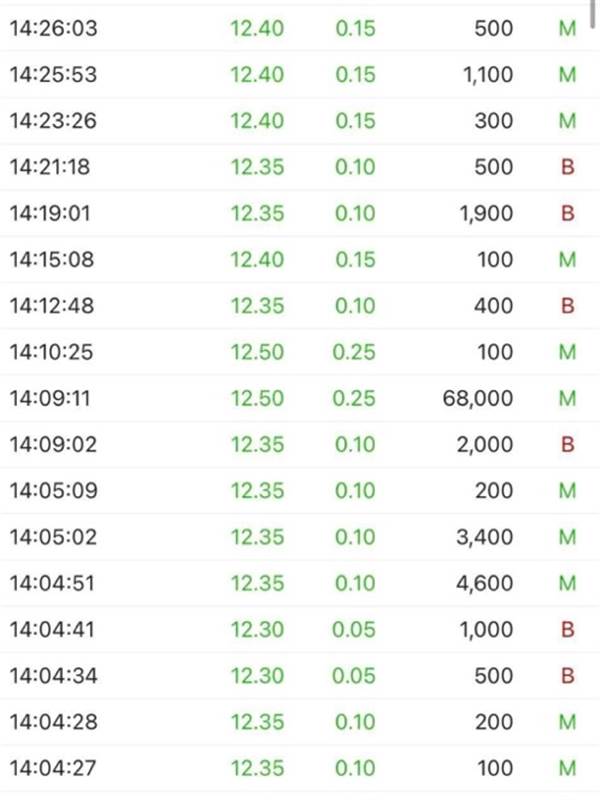Select the B indicator for the 14:19:01 trade
Viewport: 600px width, 800px height.
[567, 214]
